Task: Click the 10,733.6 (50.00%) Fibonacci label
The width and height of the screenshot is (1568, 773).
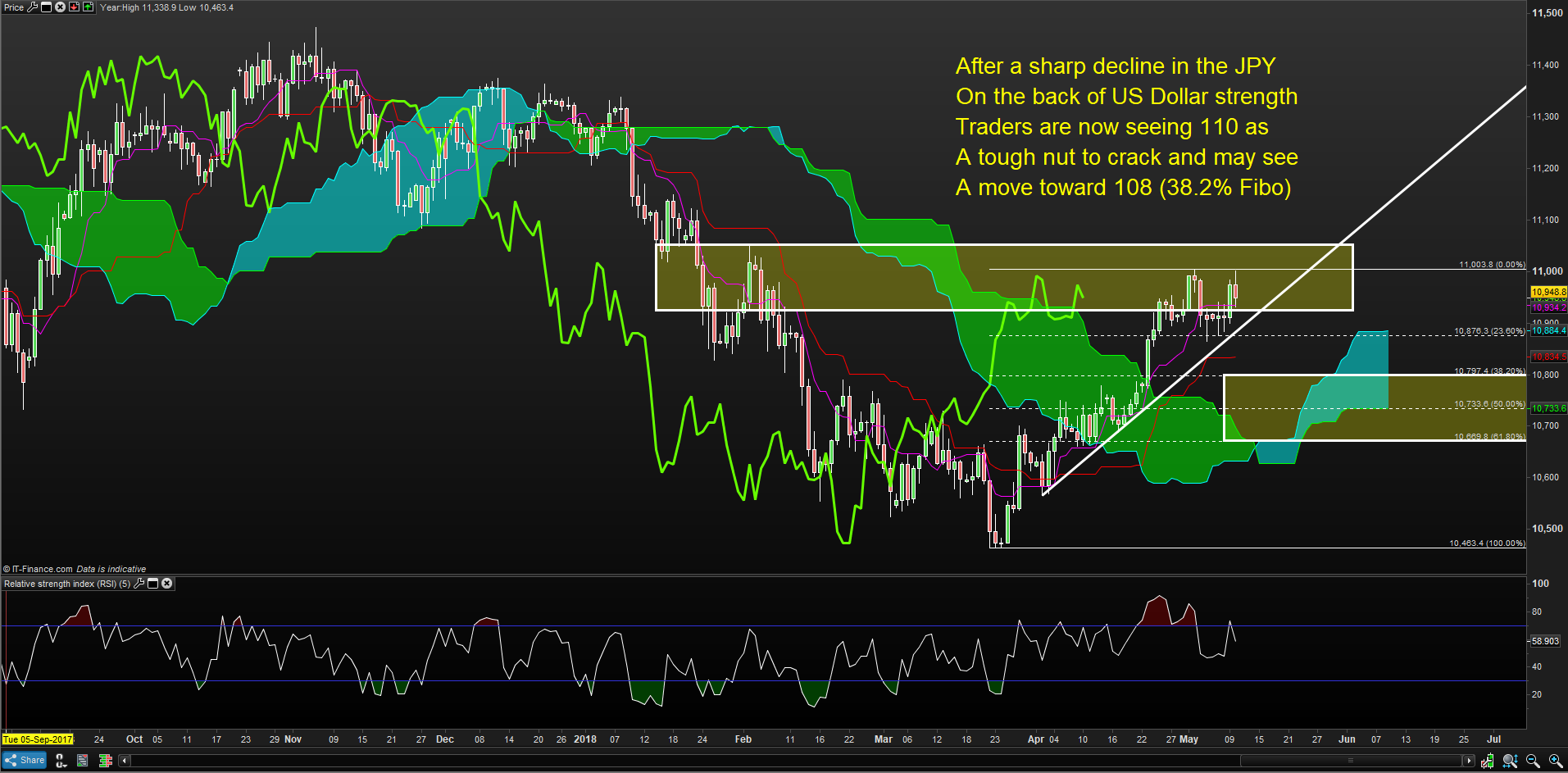Action: pos(1489,404)
